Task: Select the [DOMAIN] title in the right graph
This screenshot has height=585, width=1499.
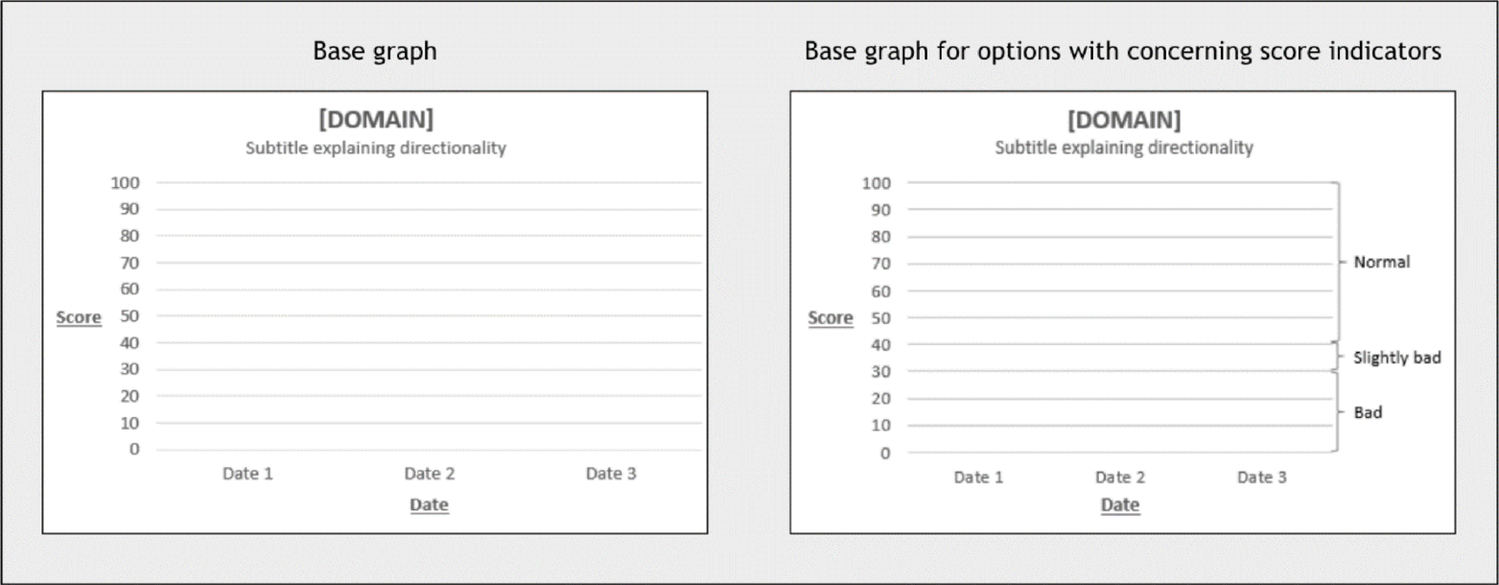Action: [x=1124, y=120]
